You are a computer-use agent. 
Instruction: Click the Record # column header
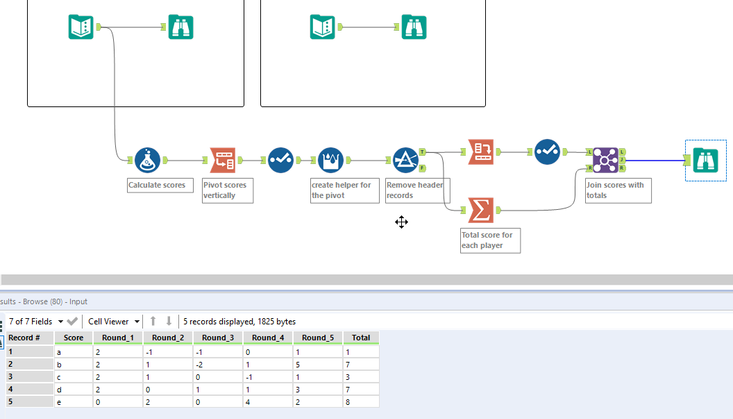[x=29, y=338]
